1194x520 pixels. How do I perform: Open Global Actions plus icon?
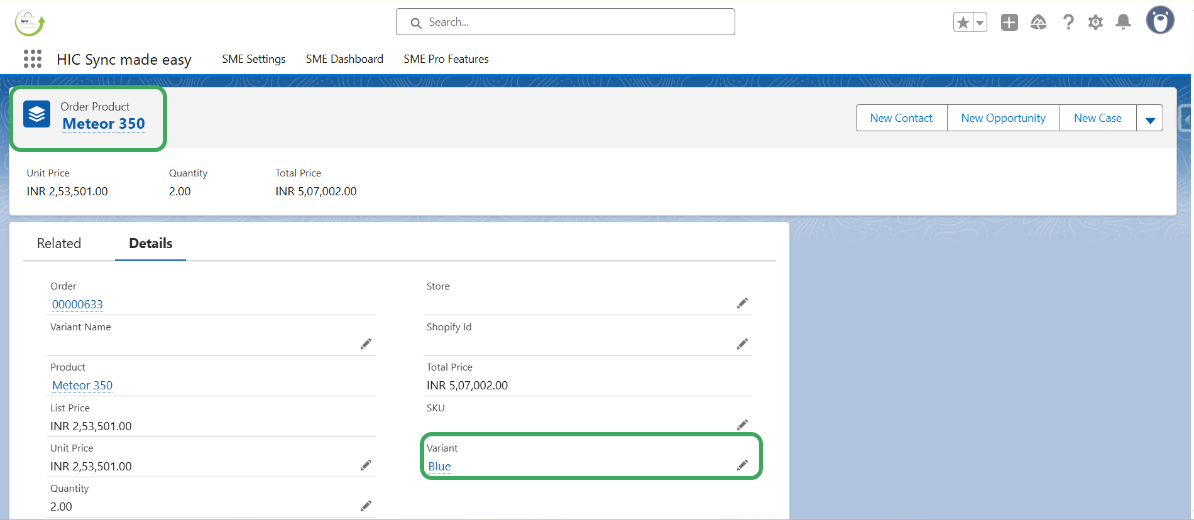click(1009, 23)
